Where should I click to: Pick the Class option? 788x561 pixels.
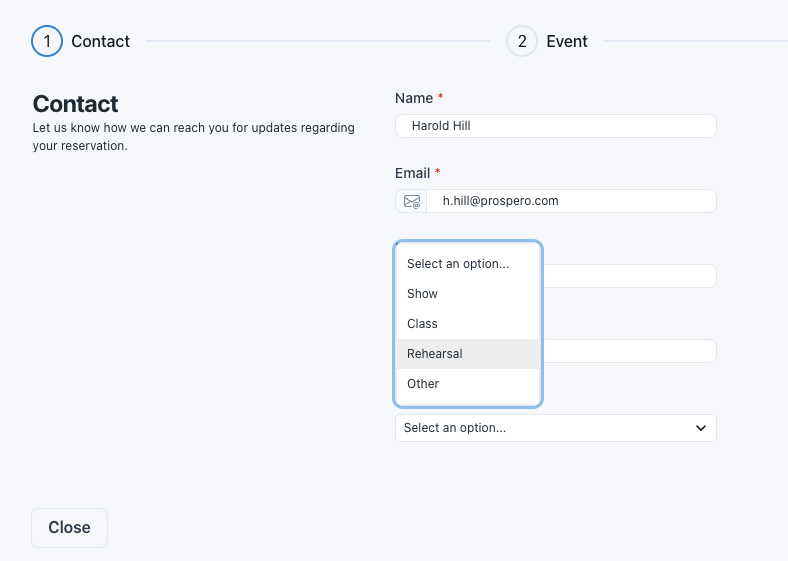[x=468, y=324]
